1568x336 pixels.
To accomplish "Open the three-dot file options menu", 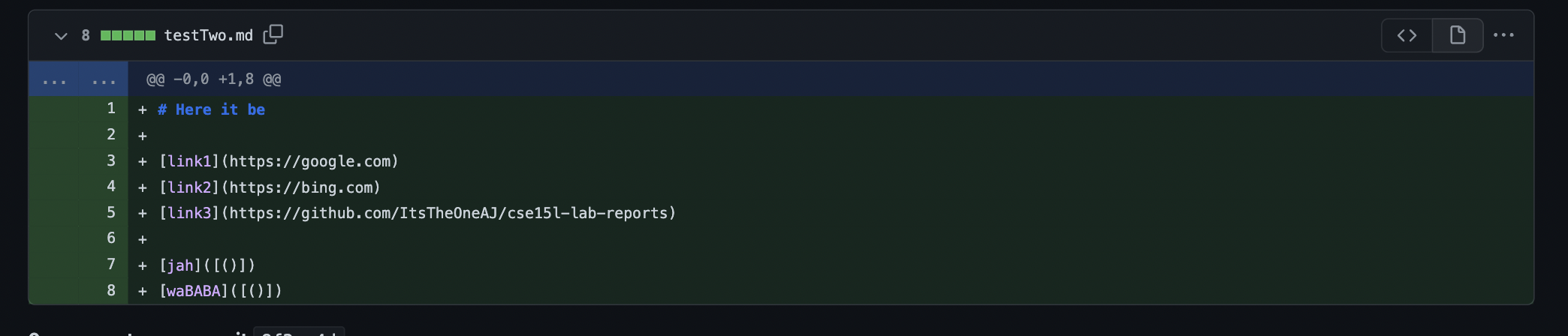I will [1503, 35].
